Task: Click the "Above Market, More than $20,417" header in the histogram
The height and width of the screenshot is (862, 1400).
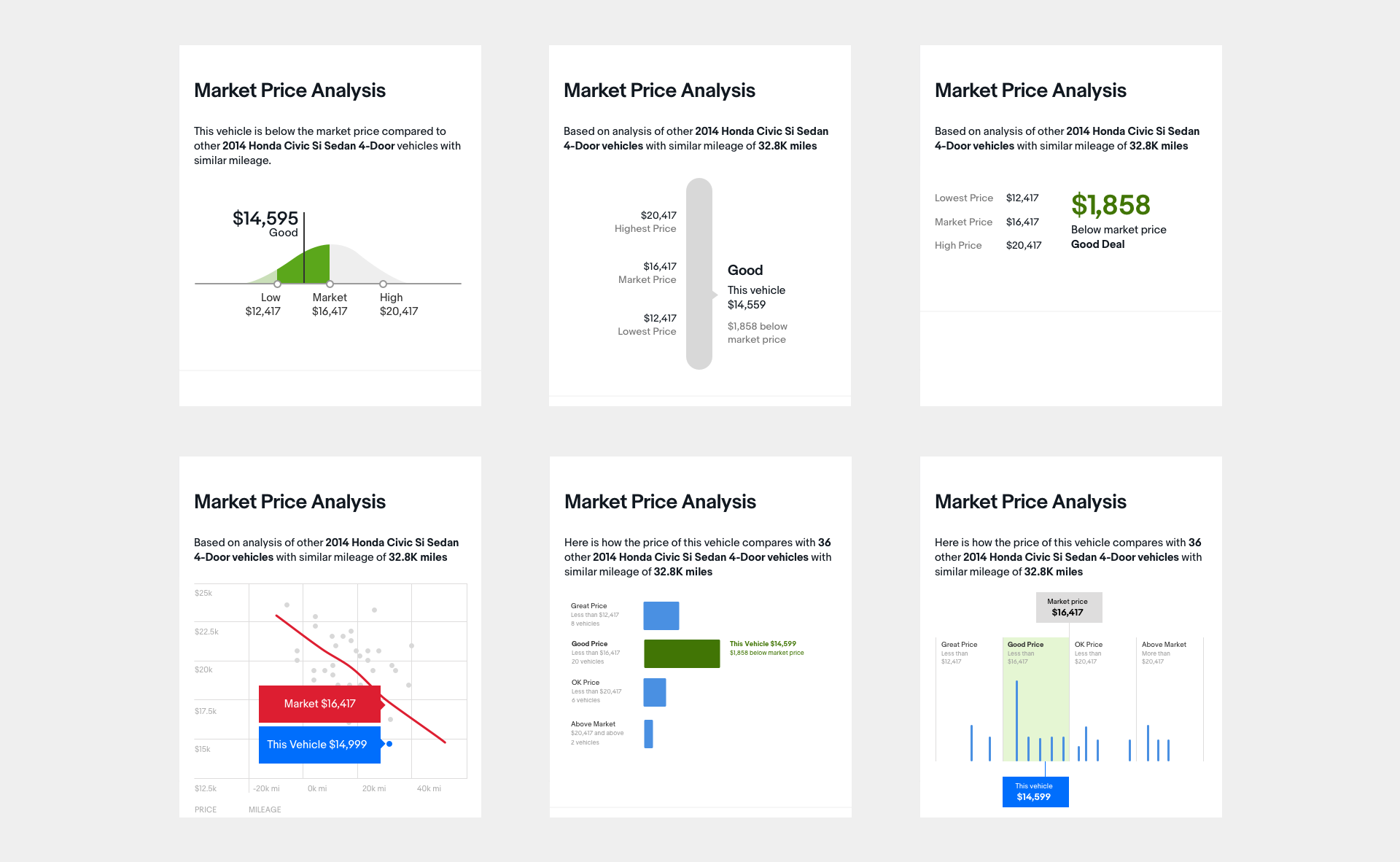Action: coord(1164,653)
